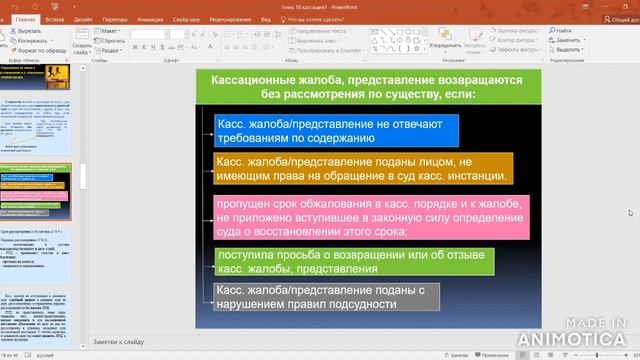Click the Increase List Level icon
640x360 pixels.
coord(266,35)
